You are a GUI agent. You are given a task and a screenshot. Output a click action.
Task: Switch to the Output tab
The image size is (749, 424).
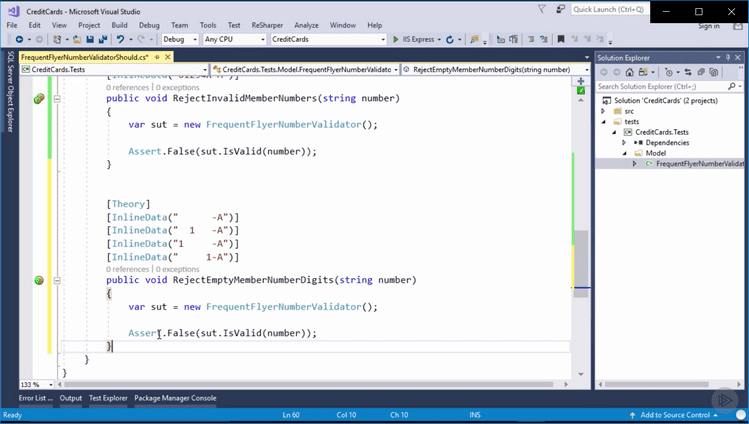71,398
